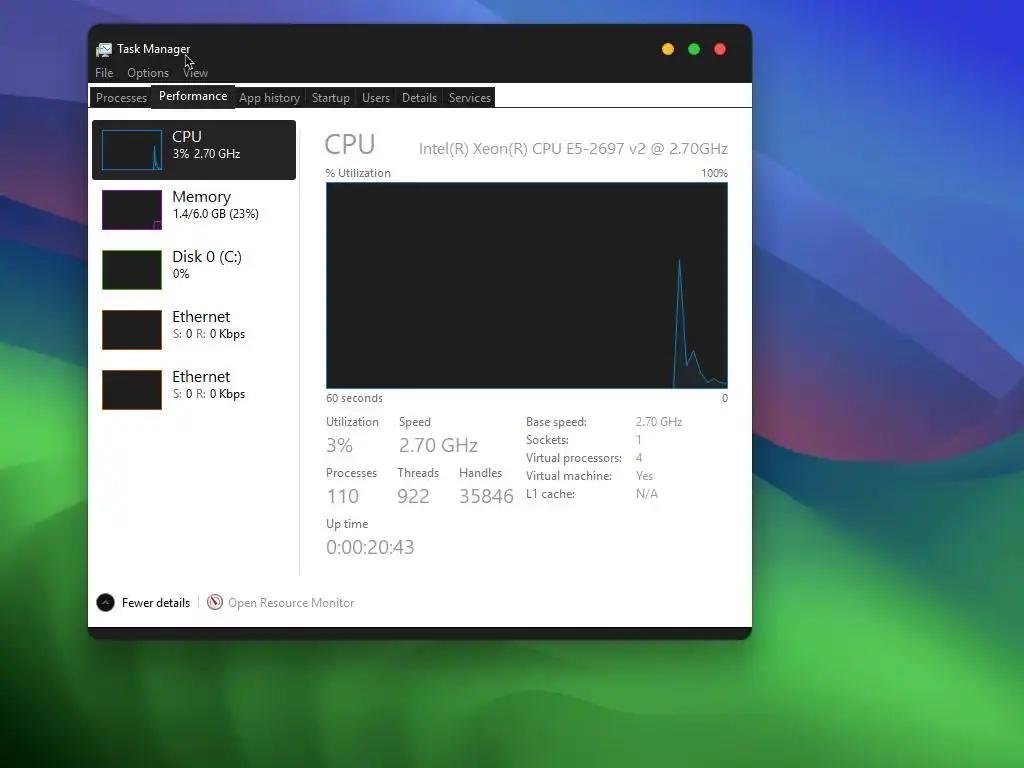Click the large CPU heading
The width and height of the screenshot is (1024, 768).
coord(350,144)
